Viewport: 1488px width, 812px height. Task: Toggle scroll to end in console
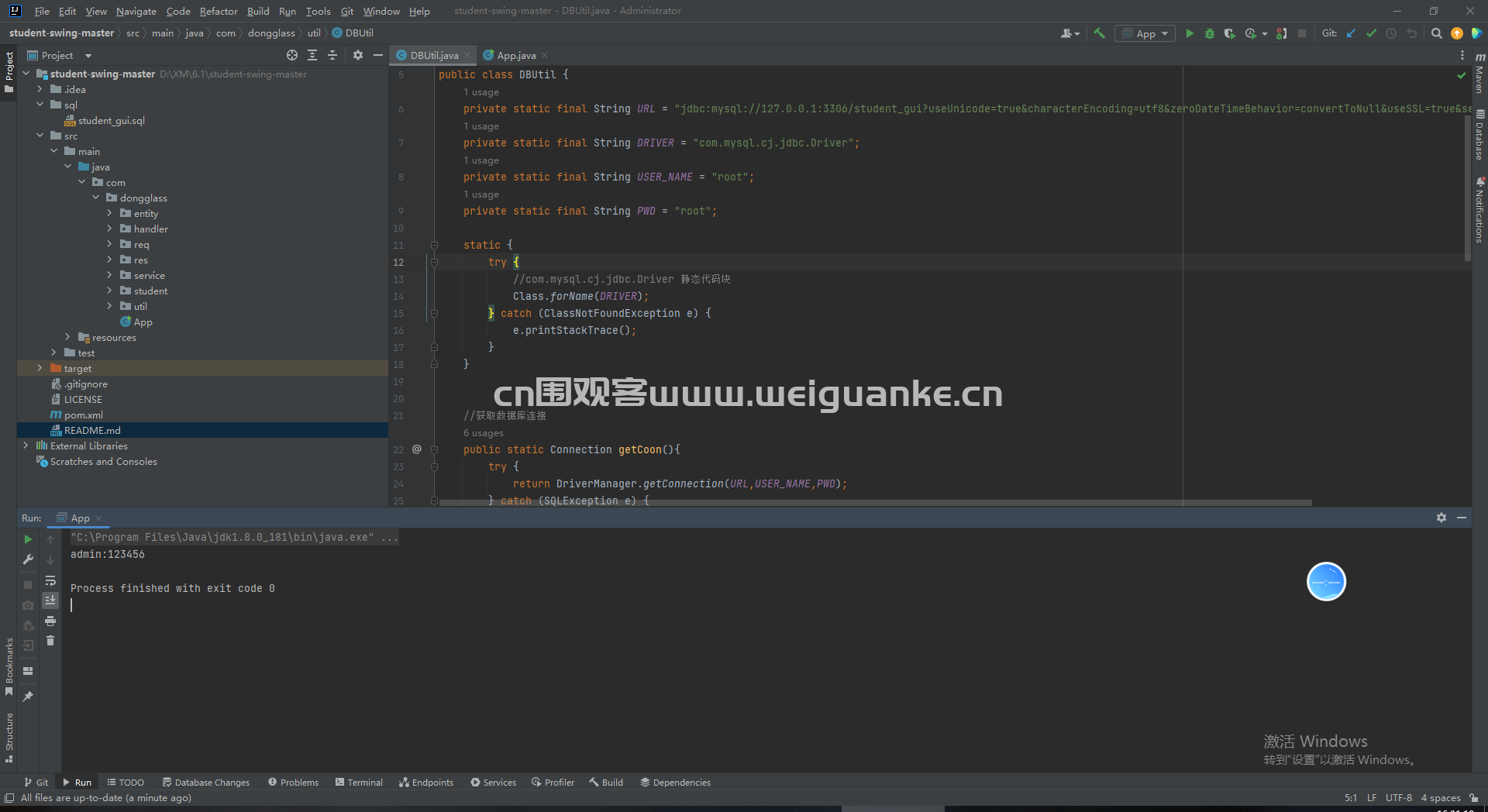tap(50, 600)
